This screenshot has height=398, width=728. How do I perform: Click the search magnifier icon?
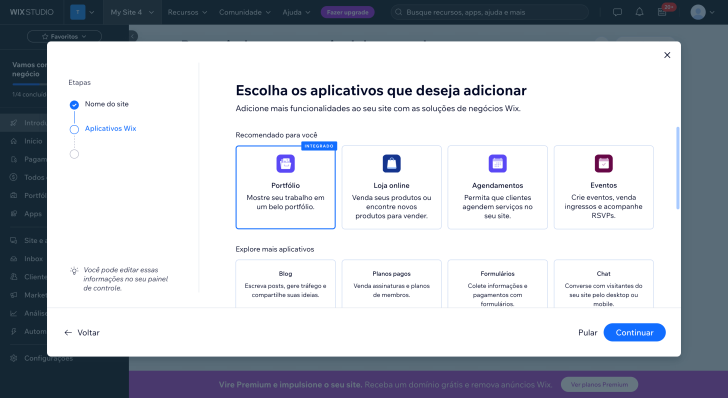click(398, 12)
